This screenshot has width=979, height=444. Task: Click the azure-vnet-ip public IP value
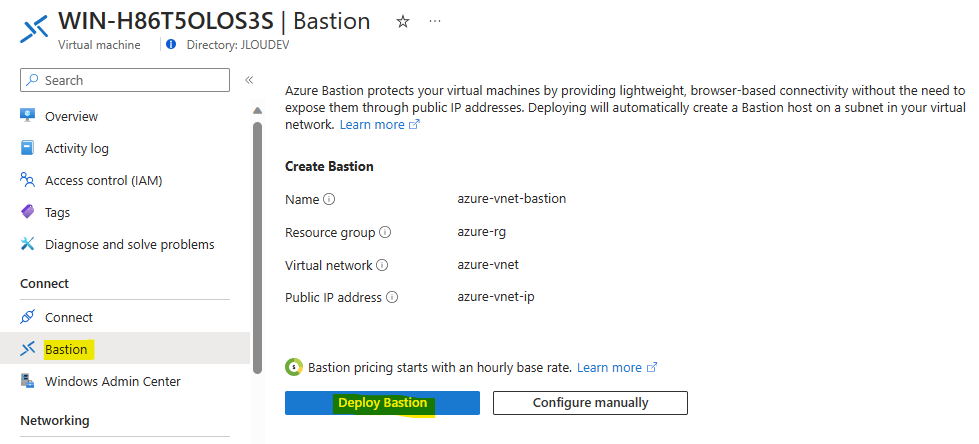(496, 297)
